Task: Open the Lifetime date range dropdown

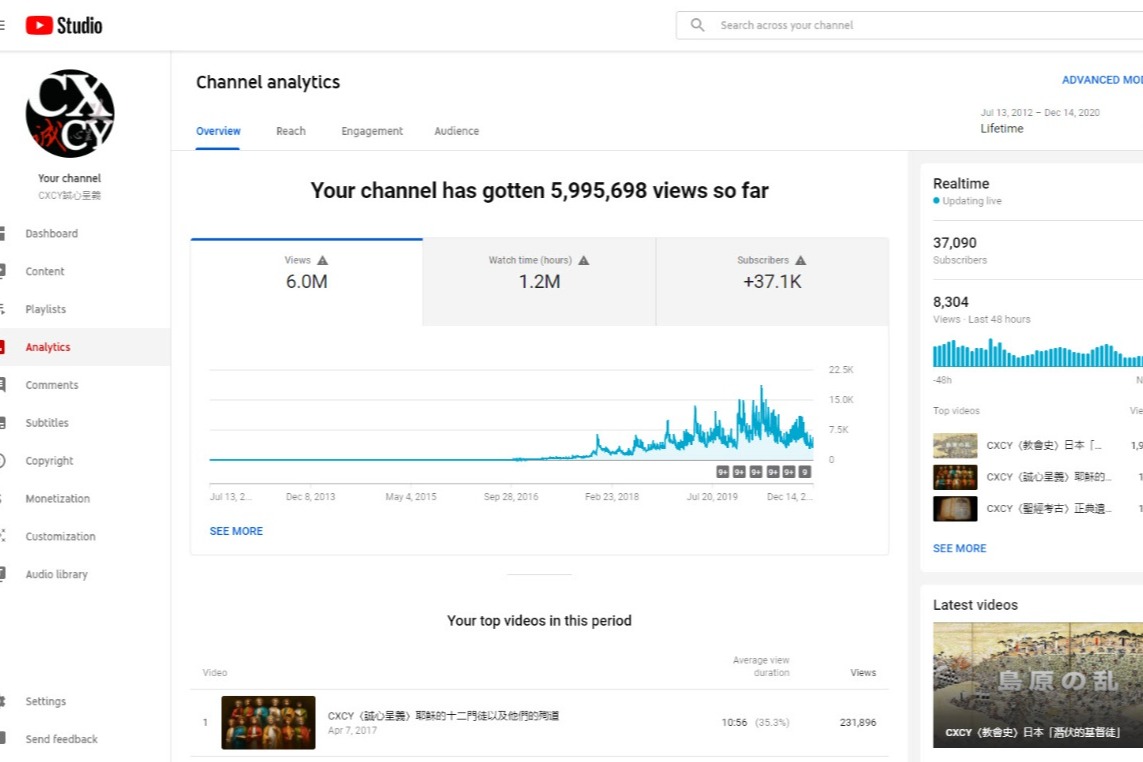Action: pyautogui.click(x=1040, y=121)
